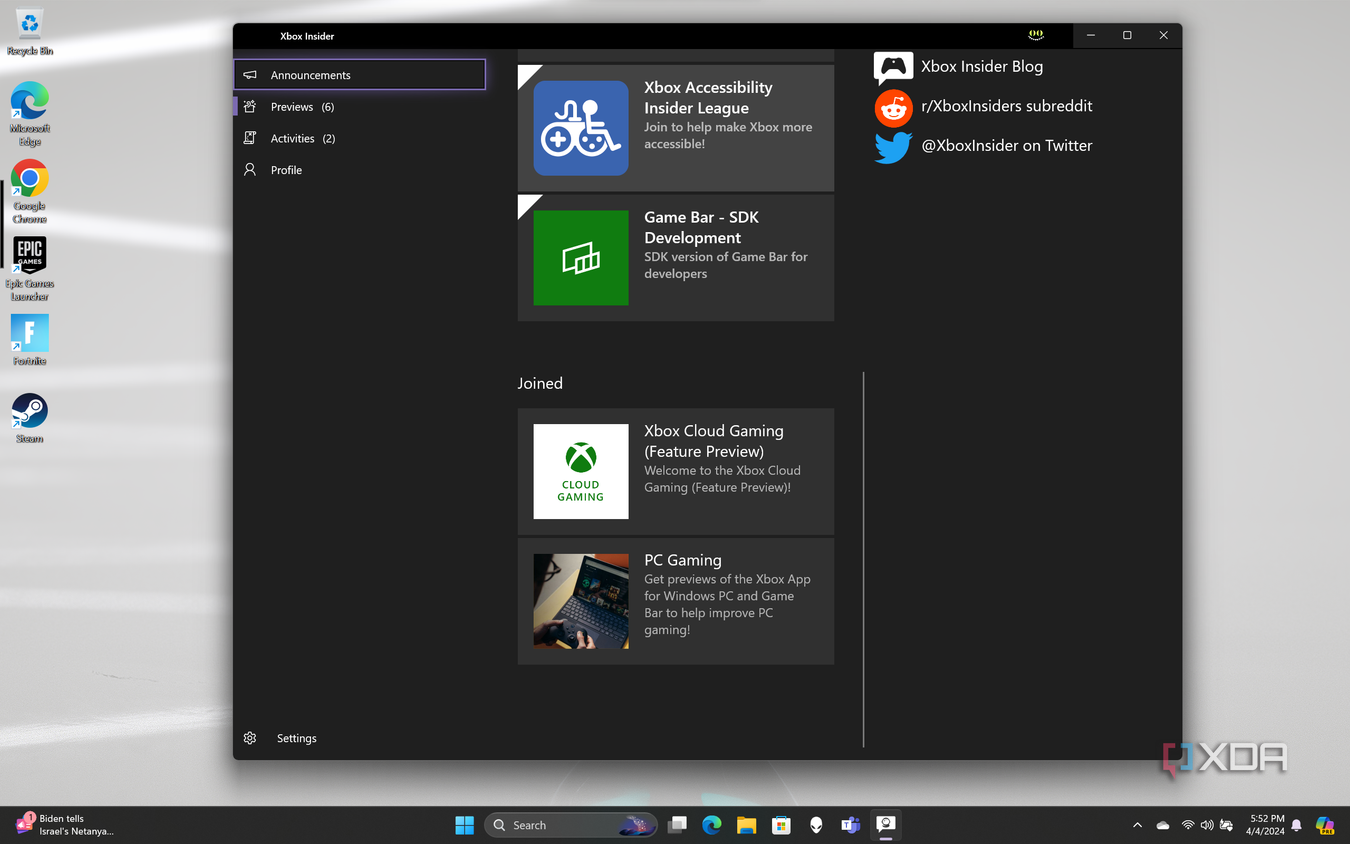Open the Announcements section
Screen dimensions: 1350x844
360,75
